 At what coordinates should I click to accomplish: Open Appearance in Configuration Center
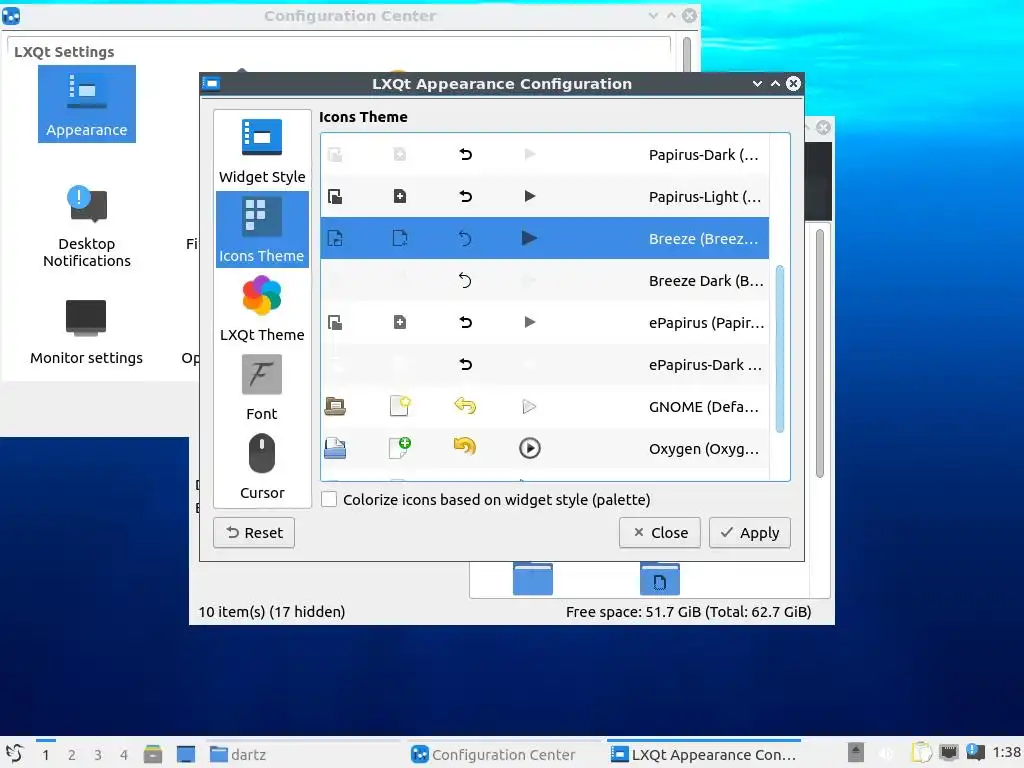(87, 104)
